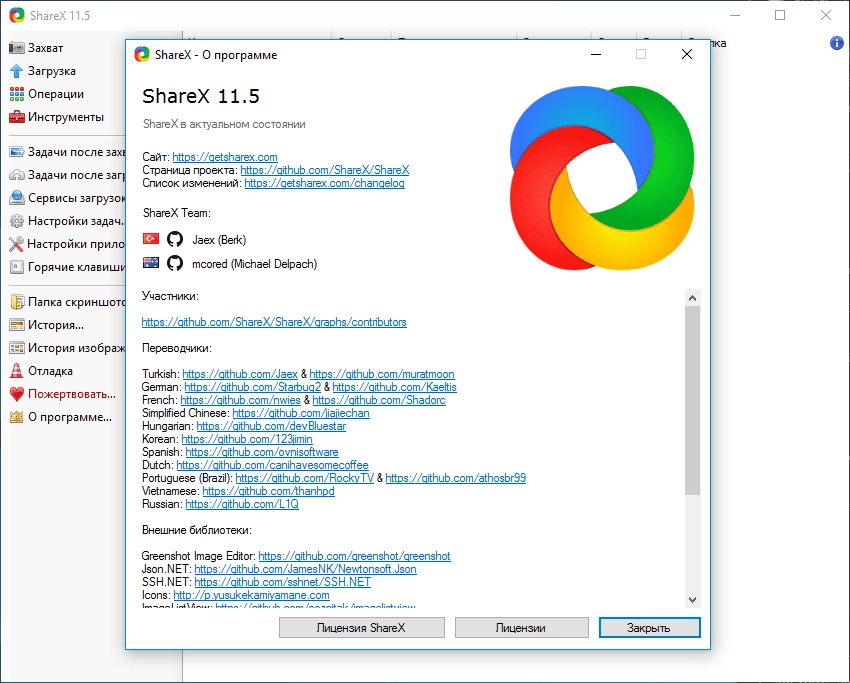850x683 pixels.
Task: Open Dutch github.com/canihavesomecoffee link
Action: (x=272, y=465)
